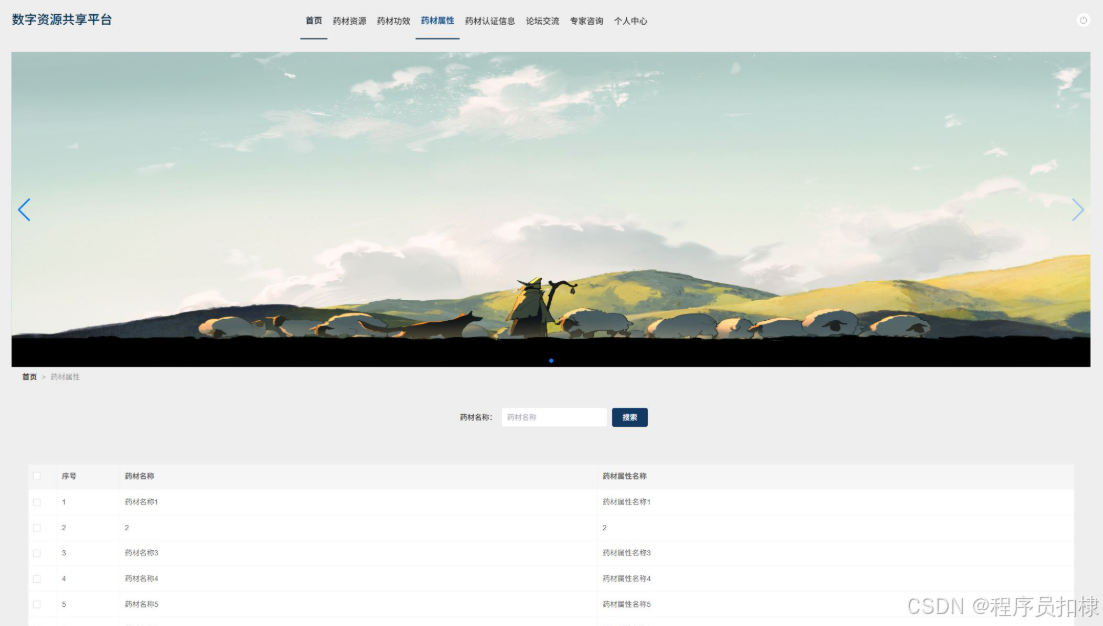Check the checkbox for row 药材名称1
Image resolution: width=1103 pixels, height=626 pixels.
pos(37,502)
